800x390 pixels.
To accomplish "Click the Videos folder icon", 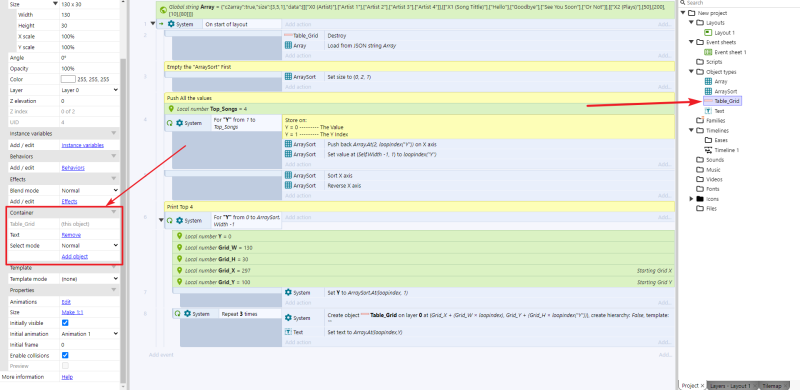I will [x=700, y=179].
